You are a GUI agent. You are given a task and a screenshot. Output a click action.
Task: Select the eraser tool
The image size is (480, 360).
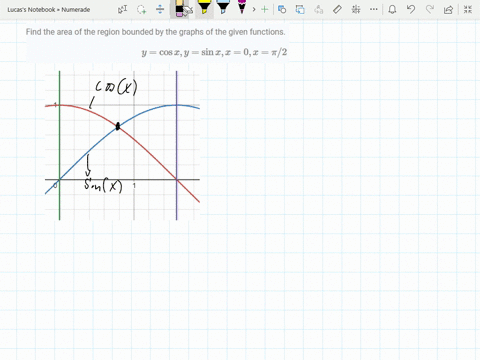[x=180, y=9]
